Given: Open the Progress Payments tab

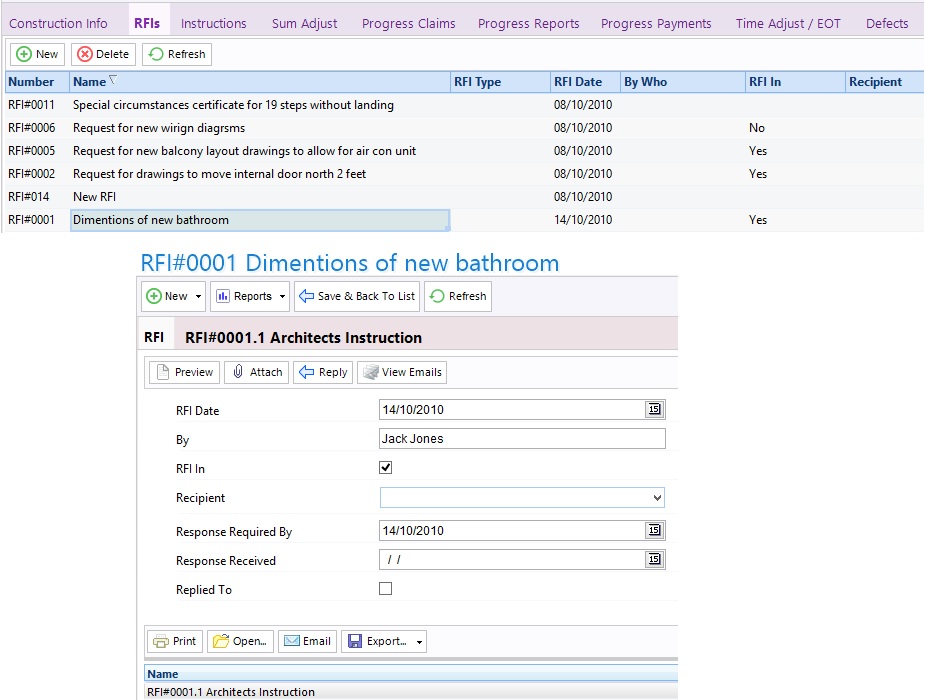Looking at the screenshot, I should (x=656, y=24).
